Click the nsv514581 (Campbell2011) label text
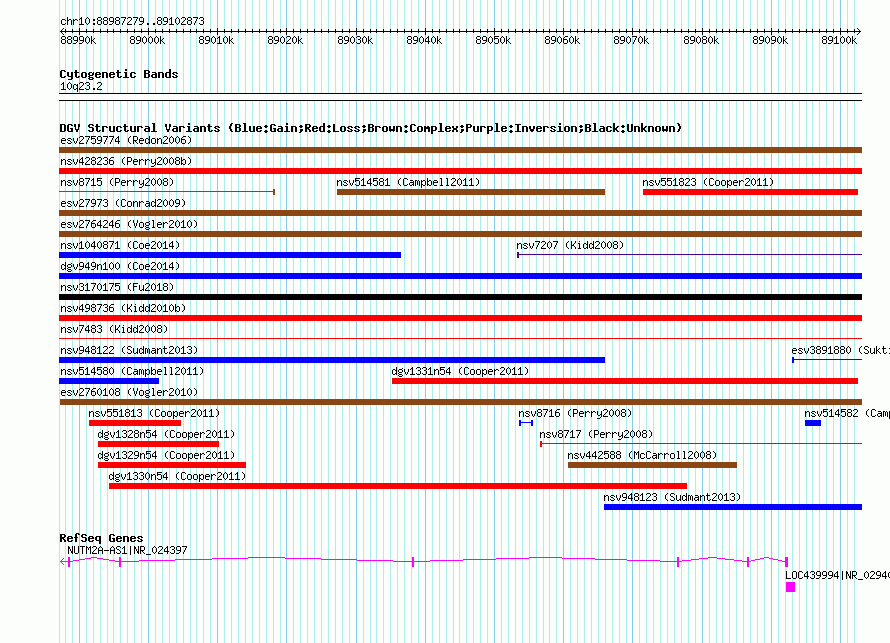The image size is (890, 643). pos(408,182)
